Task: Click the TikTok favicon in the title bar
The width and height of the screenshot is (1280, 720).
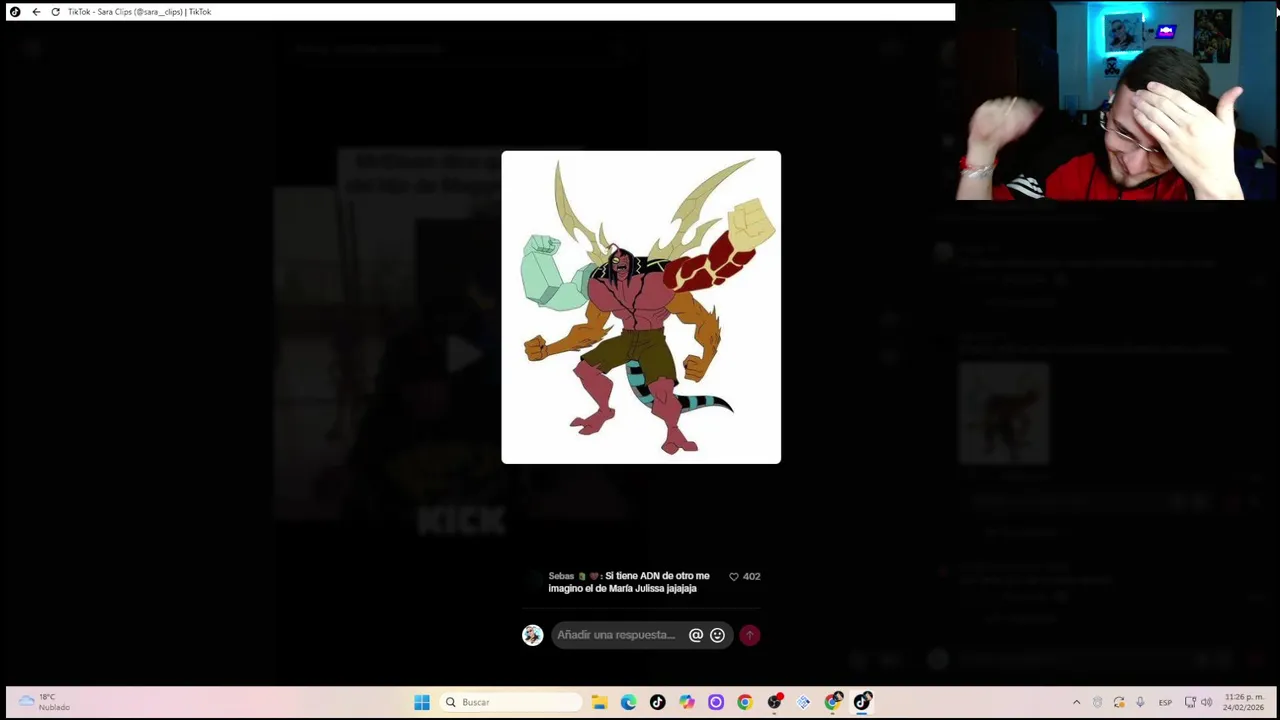Action: 15,12
